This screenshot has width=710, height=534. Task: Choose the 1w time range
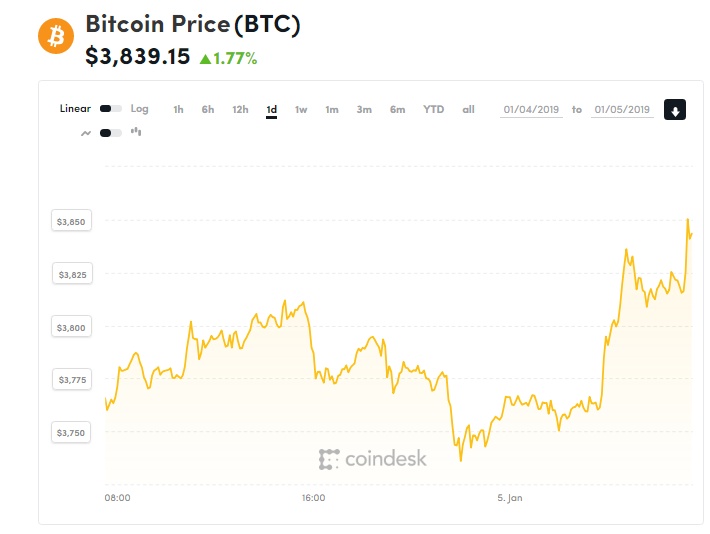point(301,110)
